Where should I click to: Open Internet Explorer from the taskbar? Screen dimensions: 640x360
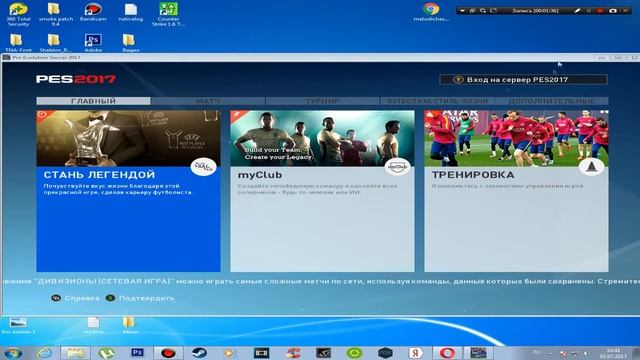click(44, 353)
